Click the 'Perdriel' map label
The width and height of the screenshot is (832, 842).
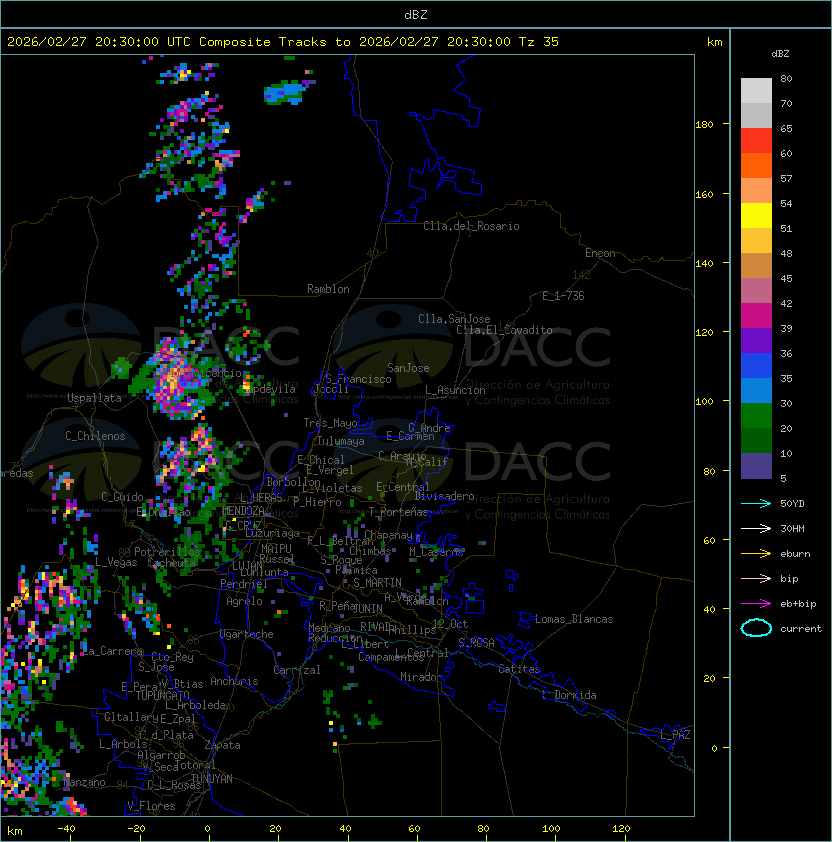point(244,584)
